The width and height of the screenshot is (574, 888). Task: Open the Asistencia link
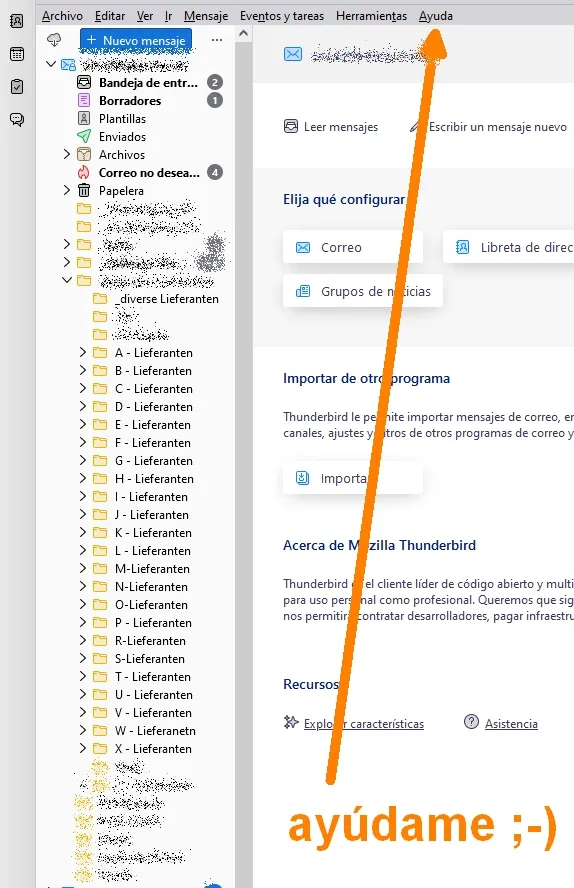[511, 723]
